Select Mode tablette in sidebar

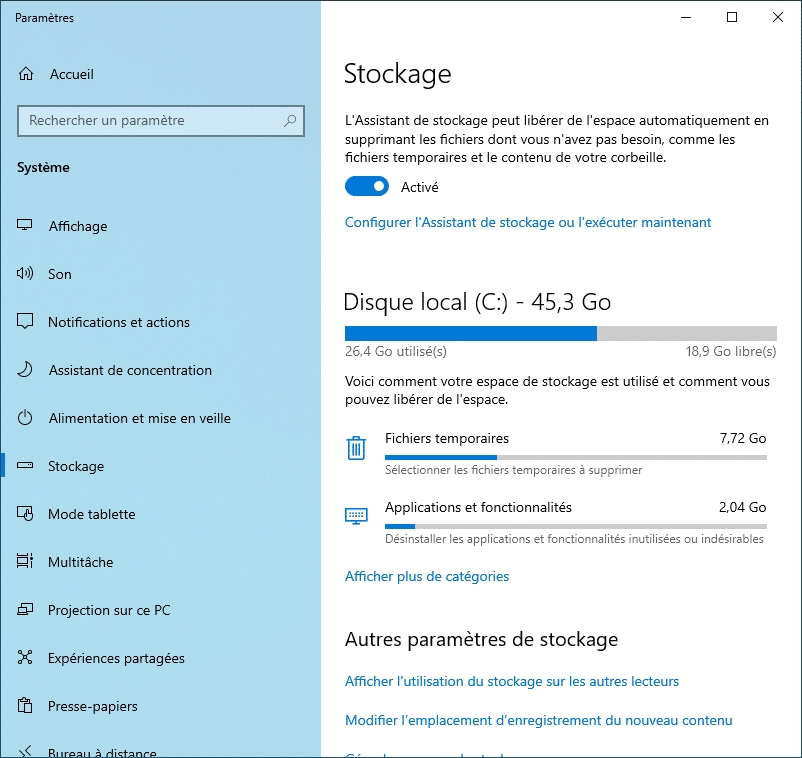(91, 514)
